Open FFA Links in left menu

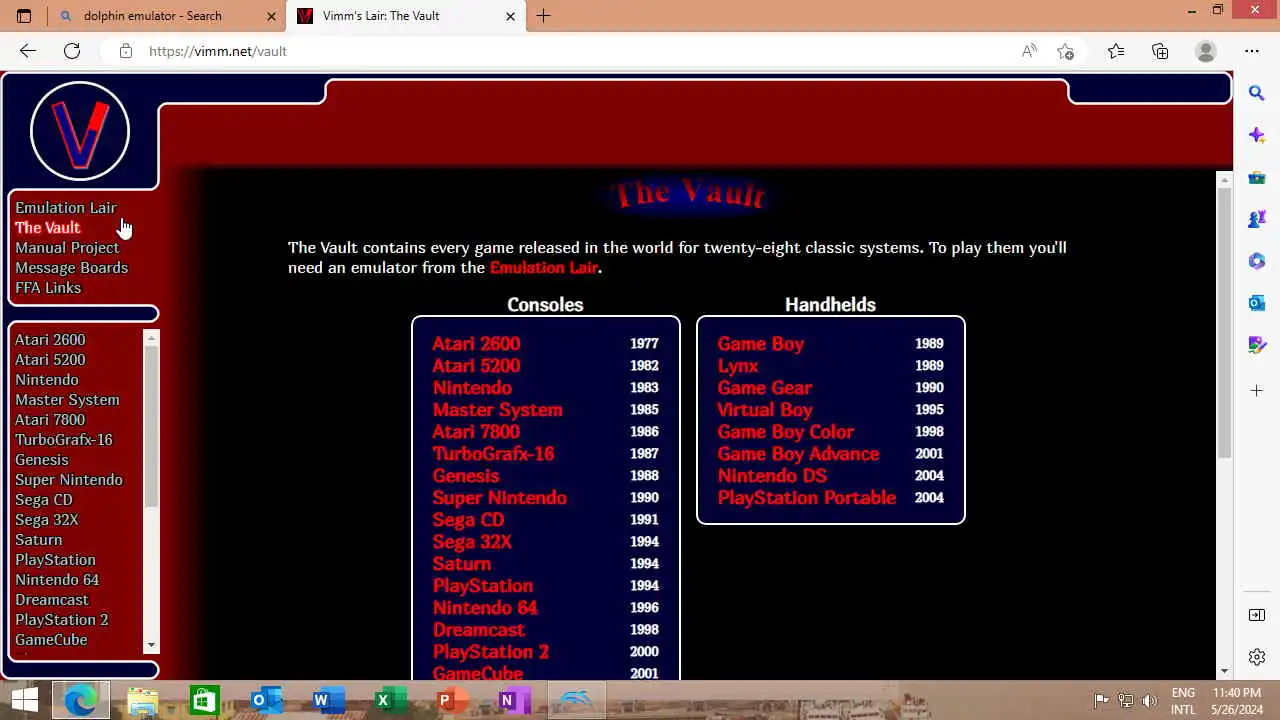[48, 288]
